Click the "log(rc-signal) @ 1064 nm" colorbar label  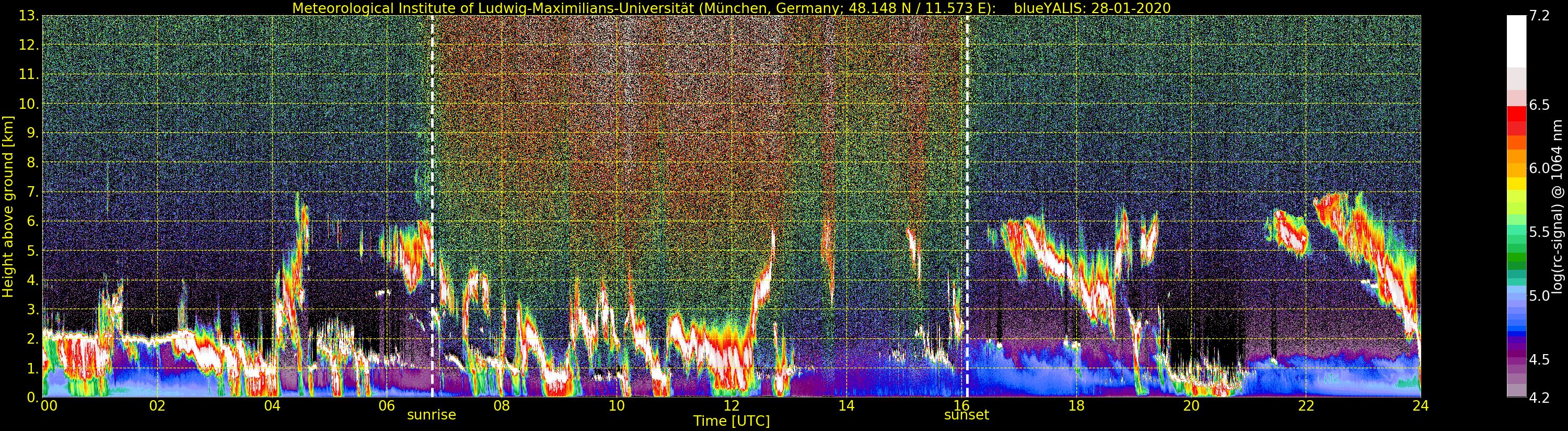[x=1557, y=207]
